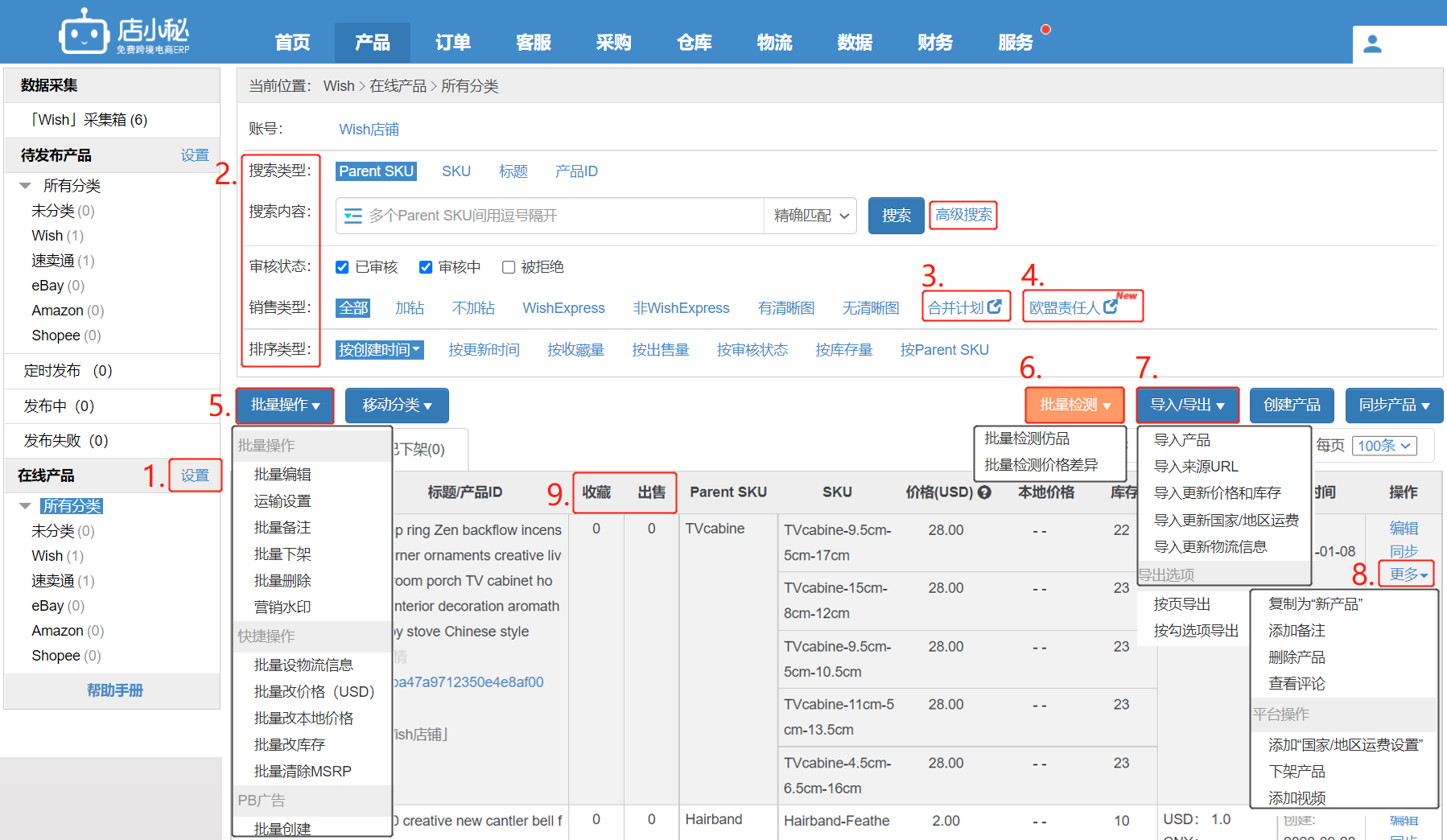This screenshot has height=840, width=1447.
Task: Expand the 同步产品 dropdown button
Action: (x=1394, y=406)
